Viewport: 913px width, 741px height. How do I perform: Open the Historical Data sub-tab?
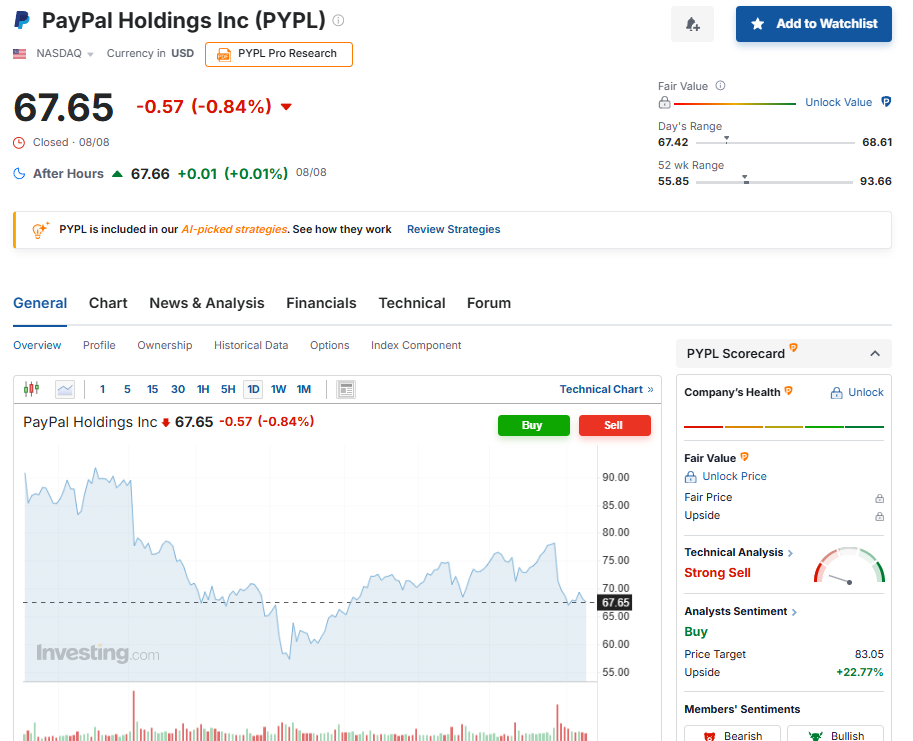[x=251, y=345]
